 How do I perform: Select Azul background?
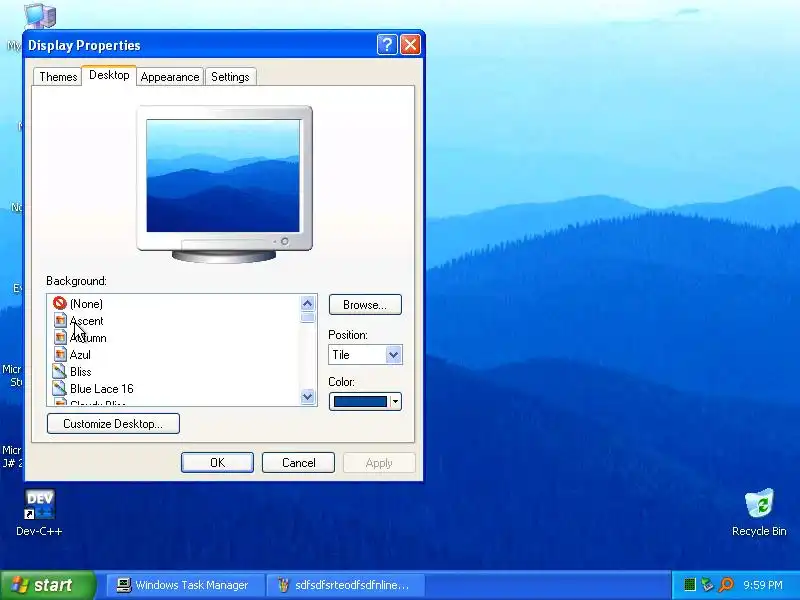pos(80,355)
